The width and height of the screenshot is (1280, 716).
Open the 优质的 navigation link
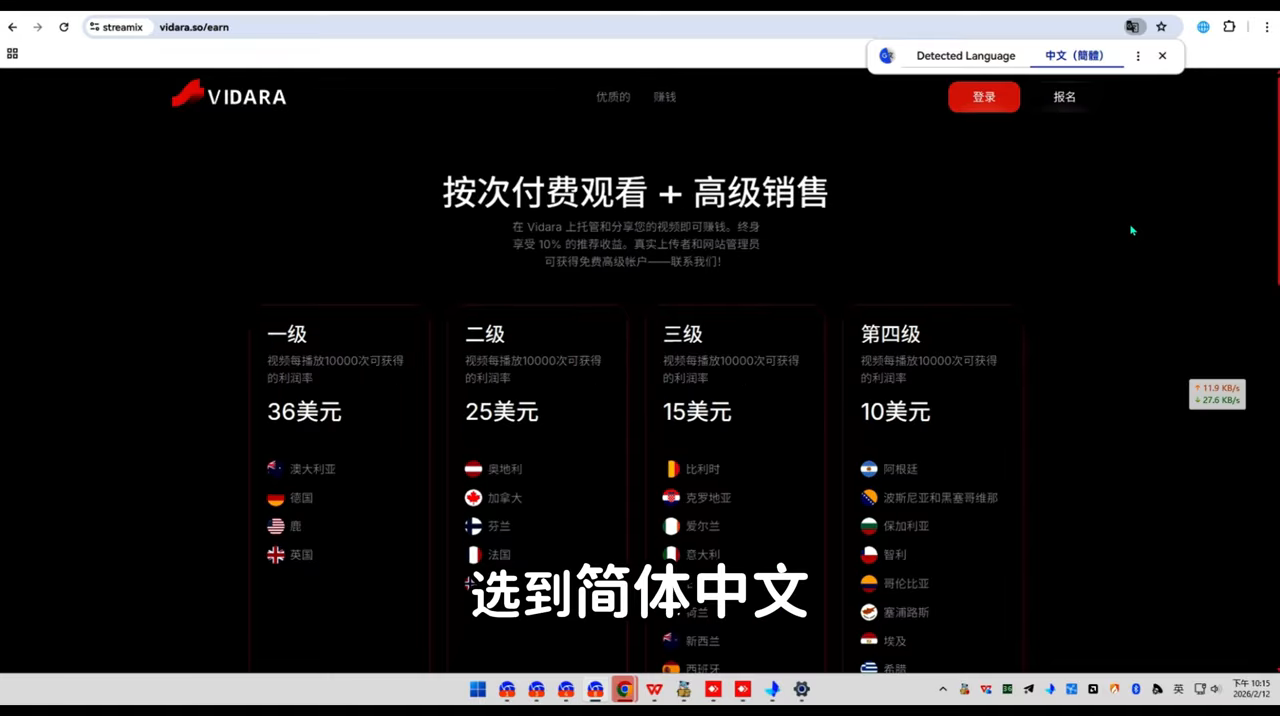(x=613, y=97)
